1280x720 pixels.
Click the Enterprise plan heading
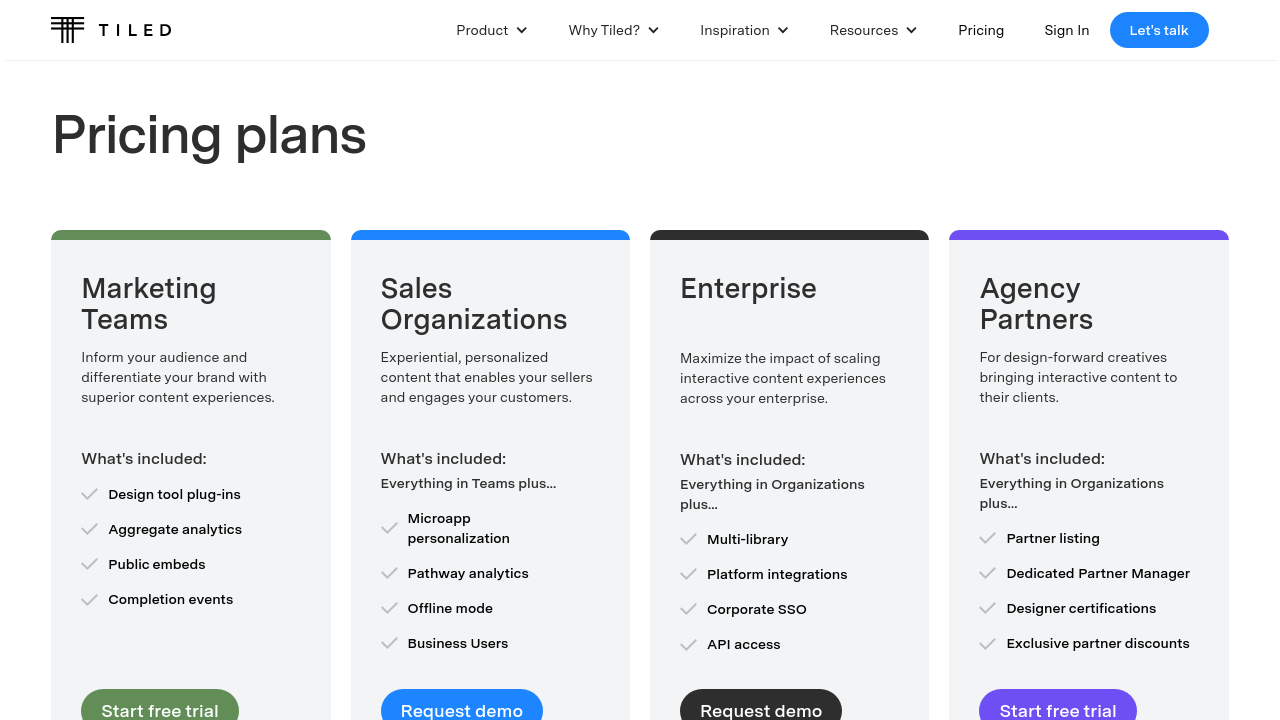[748, 288]
